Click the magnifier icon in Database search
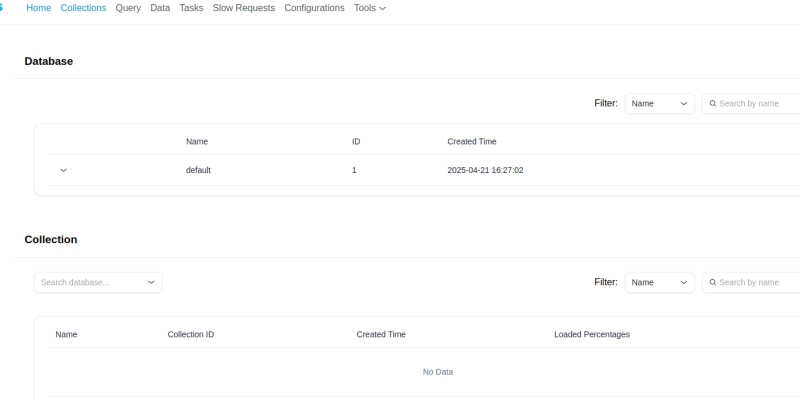This screenshot has height=401, width=800. tap(712, 103)
